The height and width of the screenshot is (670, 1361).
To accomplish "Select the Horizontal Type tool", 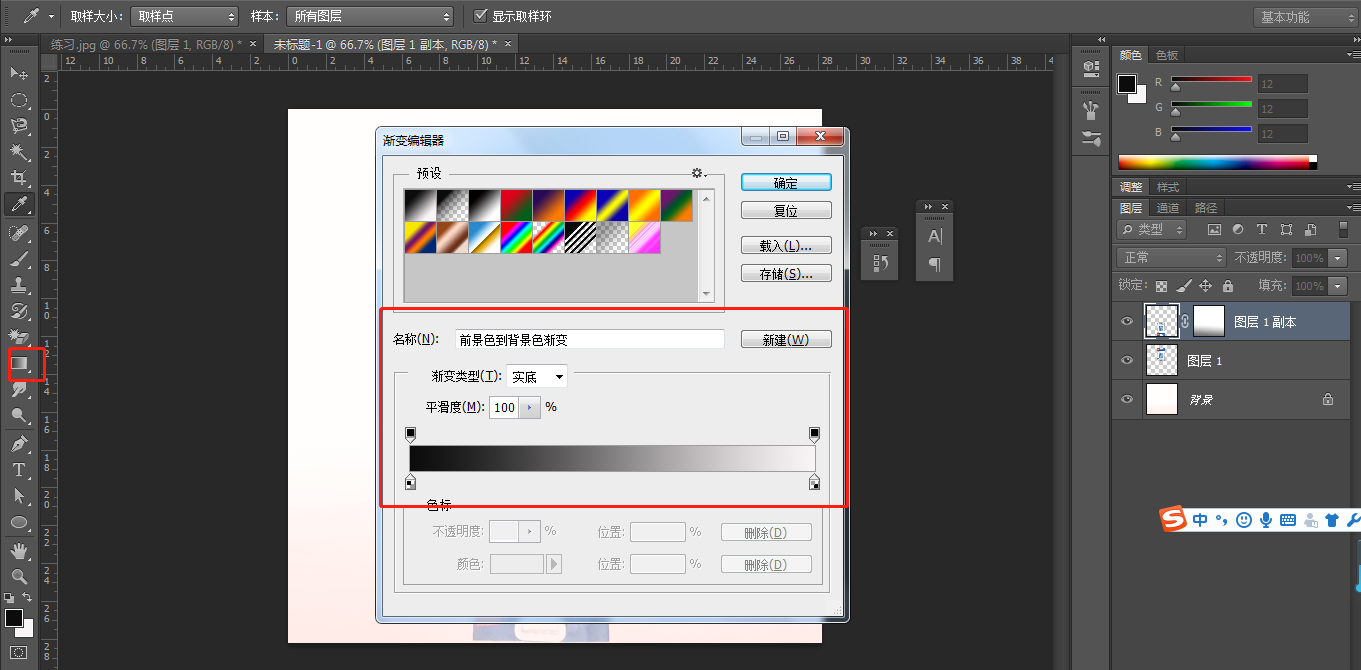I will click(19, 469).
